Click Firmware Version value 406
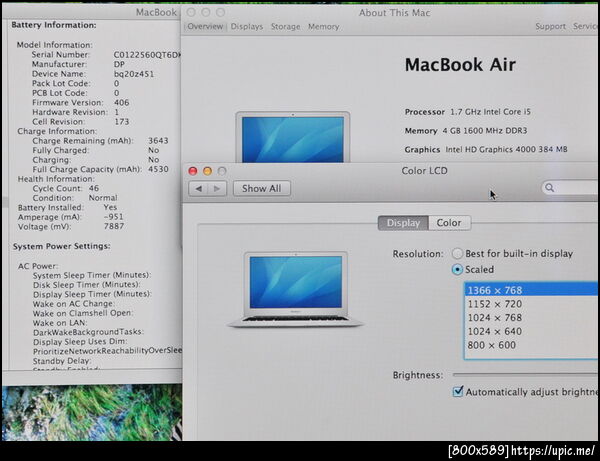 (122, 103)
